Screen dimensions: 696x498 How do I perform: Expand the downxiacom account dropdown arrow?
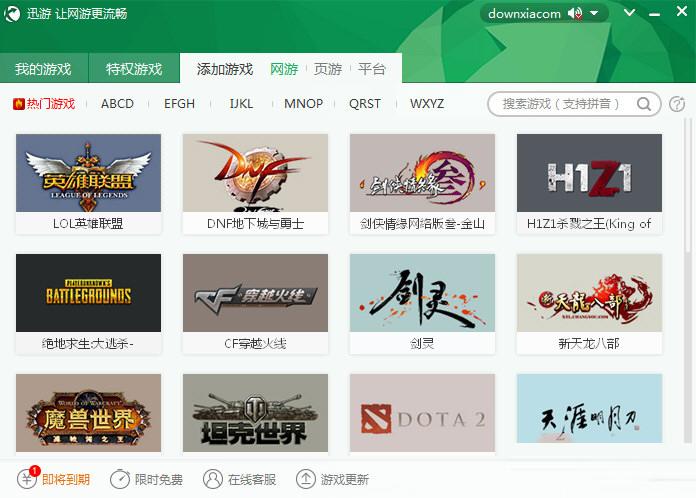point(594,14)
